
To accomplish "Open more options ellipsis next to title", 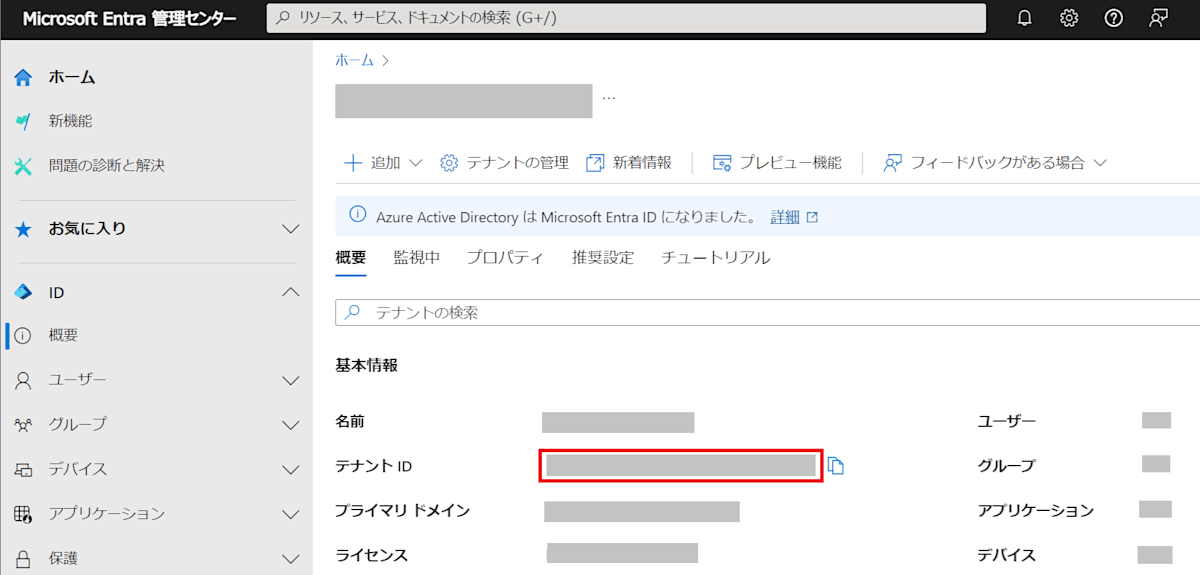I will point(609,99).
